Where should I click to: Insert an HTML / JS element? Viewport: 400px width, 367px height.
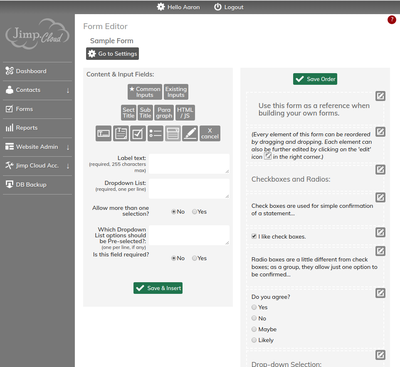click(185, 113)
